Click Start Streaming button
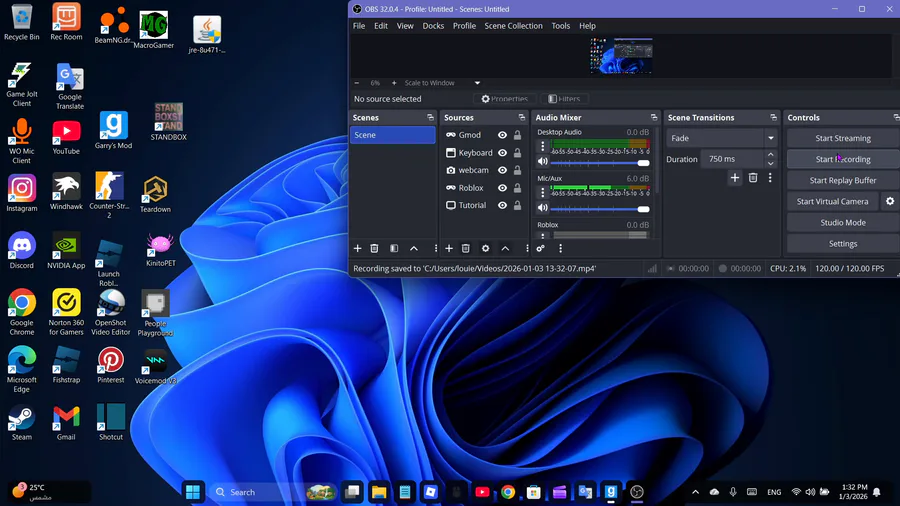This screenshot has width=900, height=506. coord(842,139)
